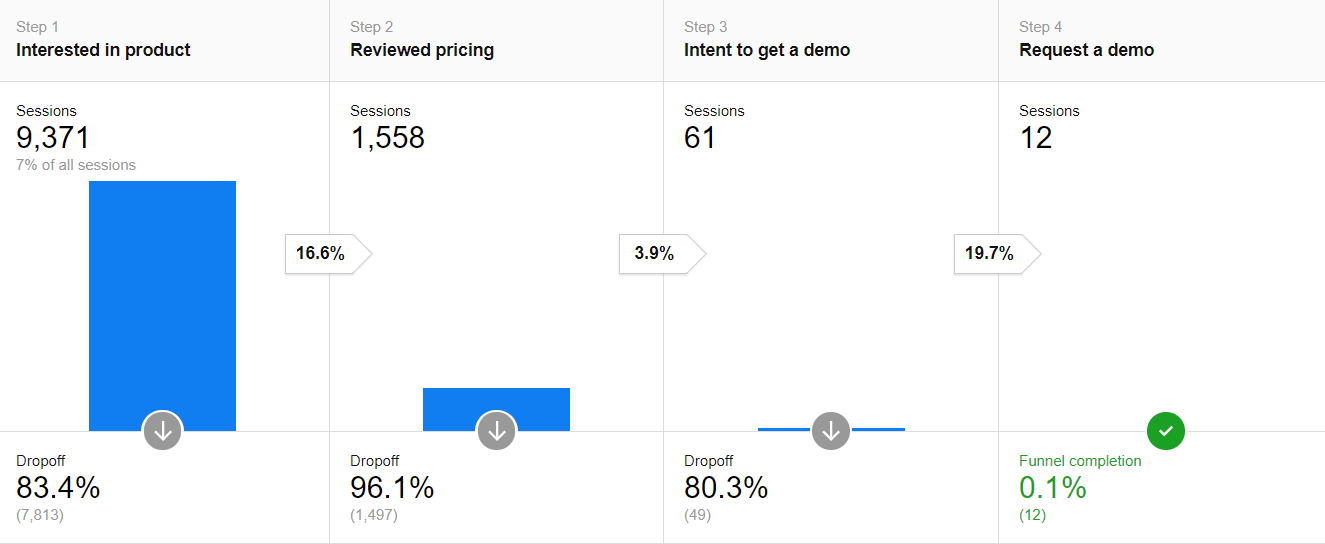Viewport: 1325px width, 544px height.
Task: Click the 83.4% dropoff value
Action: coord(58,488)
